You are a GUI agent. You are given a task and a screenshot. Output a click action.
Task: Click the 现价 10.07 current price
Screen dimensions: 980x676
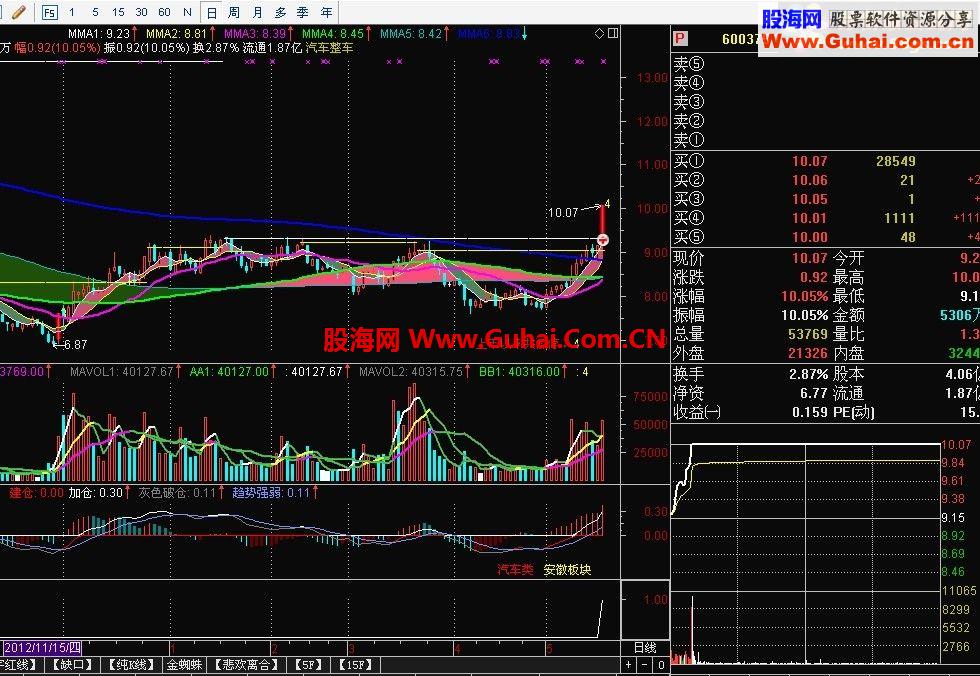[809, 258]
